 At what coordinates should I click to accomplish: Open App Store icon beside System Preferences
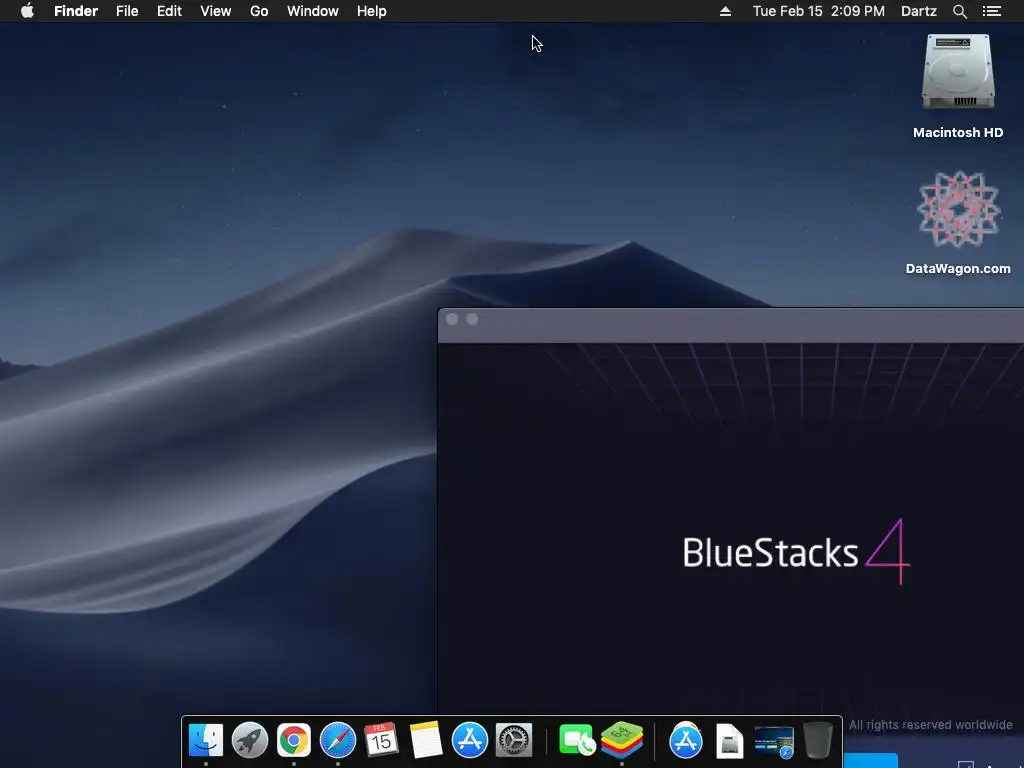470,741
